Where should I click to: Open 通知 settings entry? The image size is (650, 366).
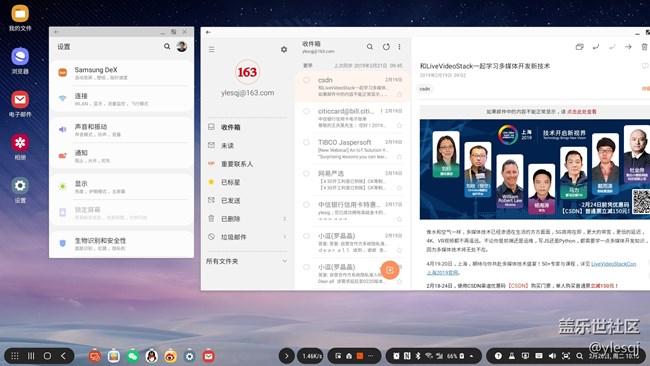(121, 156)
